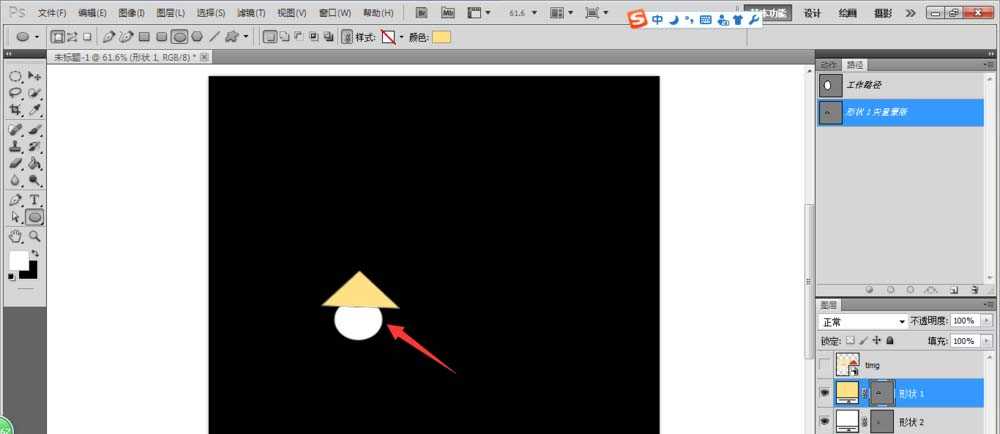Select the Zoom magnifier tool

pos(35,236)
